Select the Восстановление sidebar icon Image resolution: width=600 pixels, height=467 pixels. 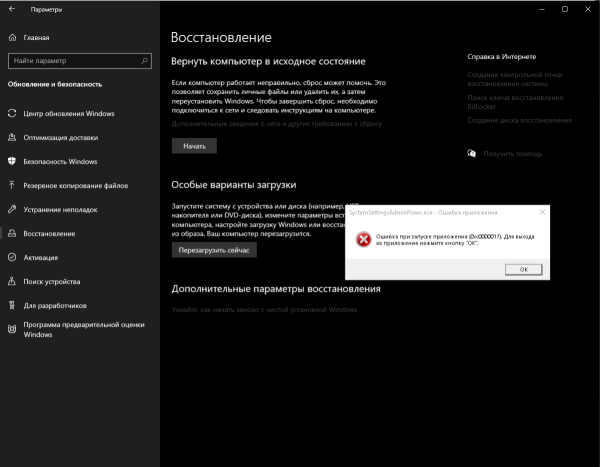tap(12, 234)
